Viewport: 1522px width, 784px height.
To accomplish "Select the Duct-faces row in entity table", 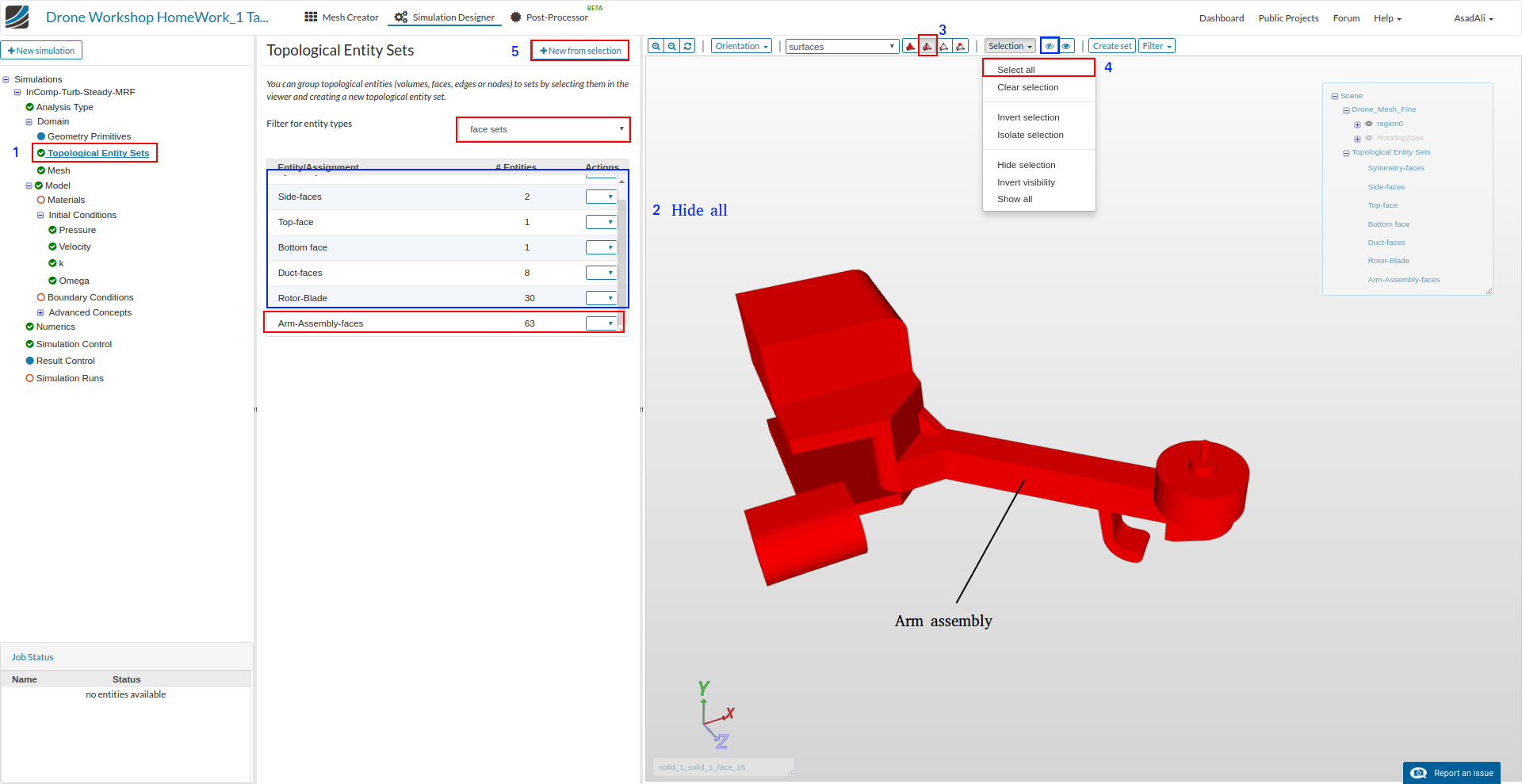I will click(x=443, y=273).
